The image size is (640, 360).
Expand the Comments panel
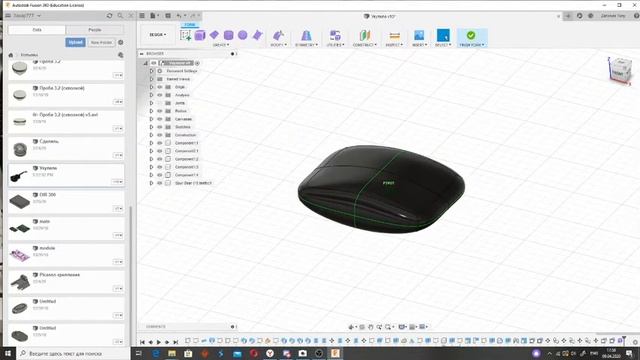point(233,327)
